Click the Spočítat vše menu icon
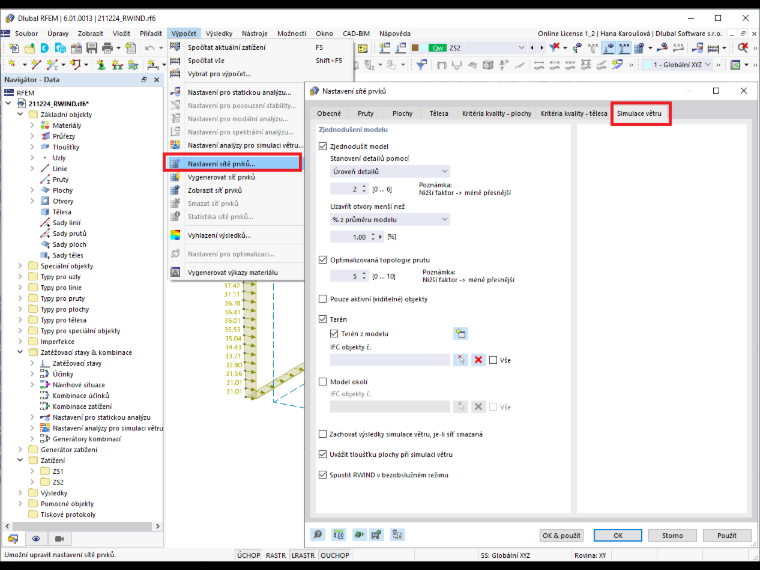The height and width of the screenshot is (570, 760). tap(175, 61)
